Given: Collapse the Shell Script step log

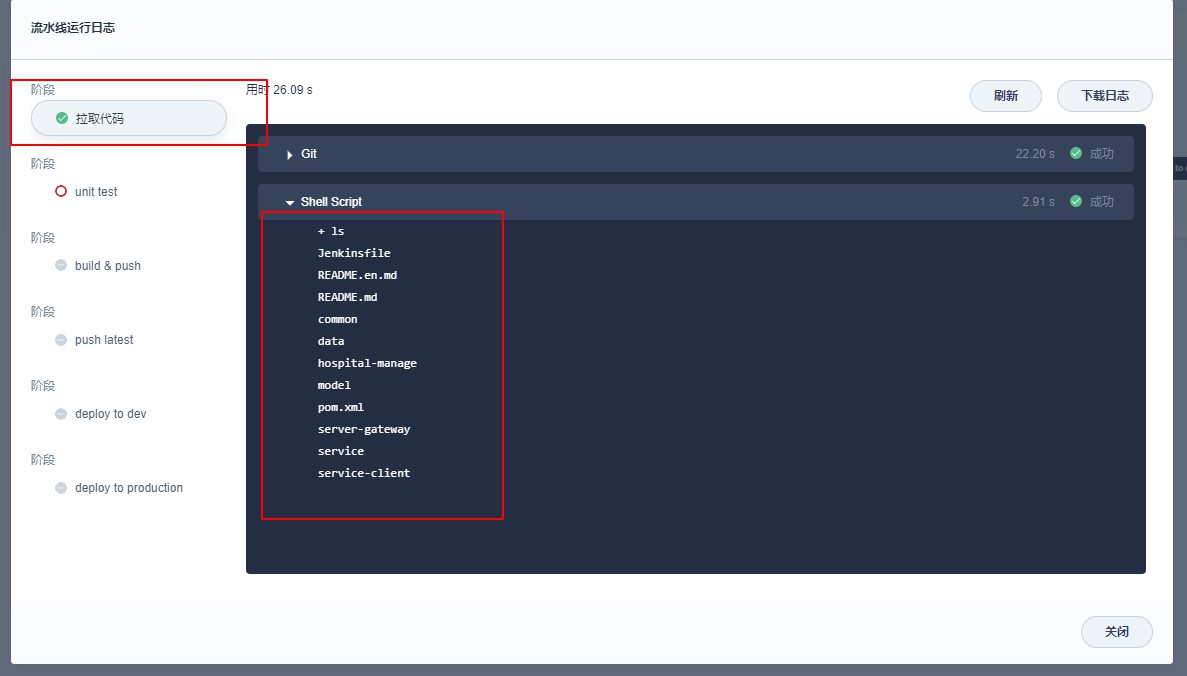Looking at the screenshot, I should (290, 203).
